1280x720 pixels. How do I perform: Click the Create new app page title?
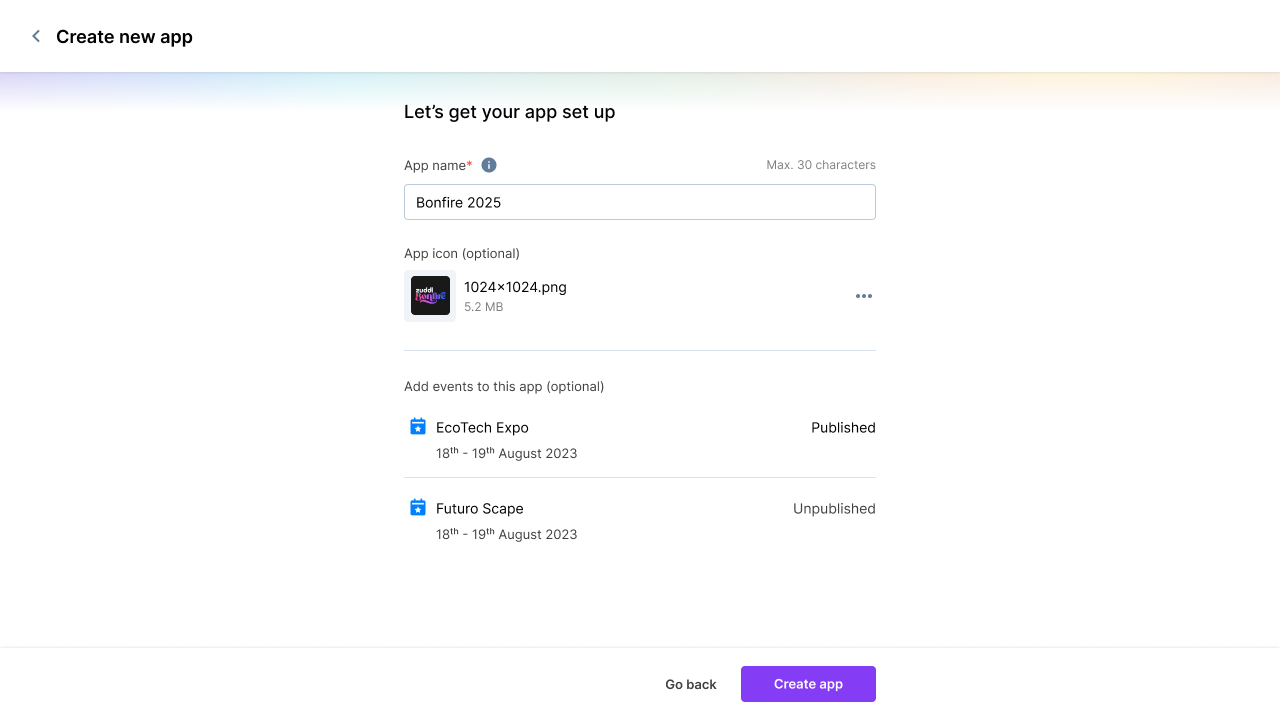tap(124, 37)
